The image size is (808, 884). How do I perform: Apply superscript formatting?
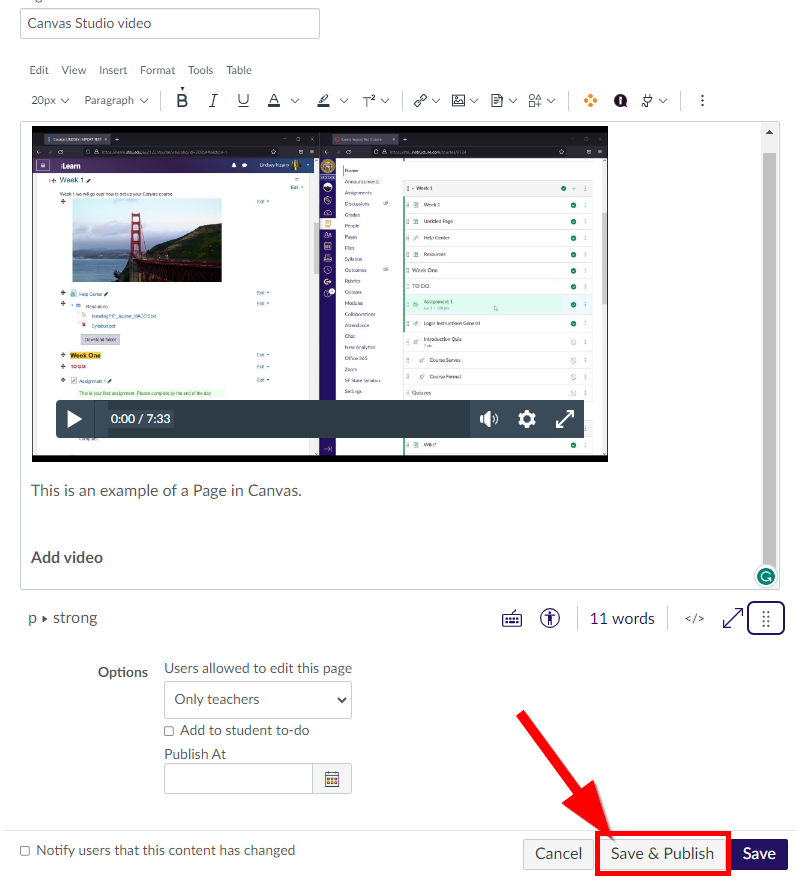pos(369,100)
